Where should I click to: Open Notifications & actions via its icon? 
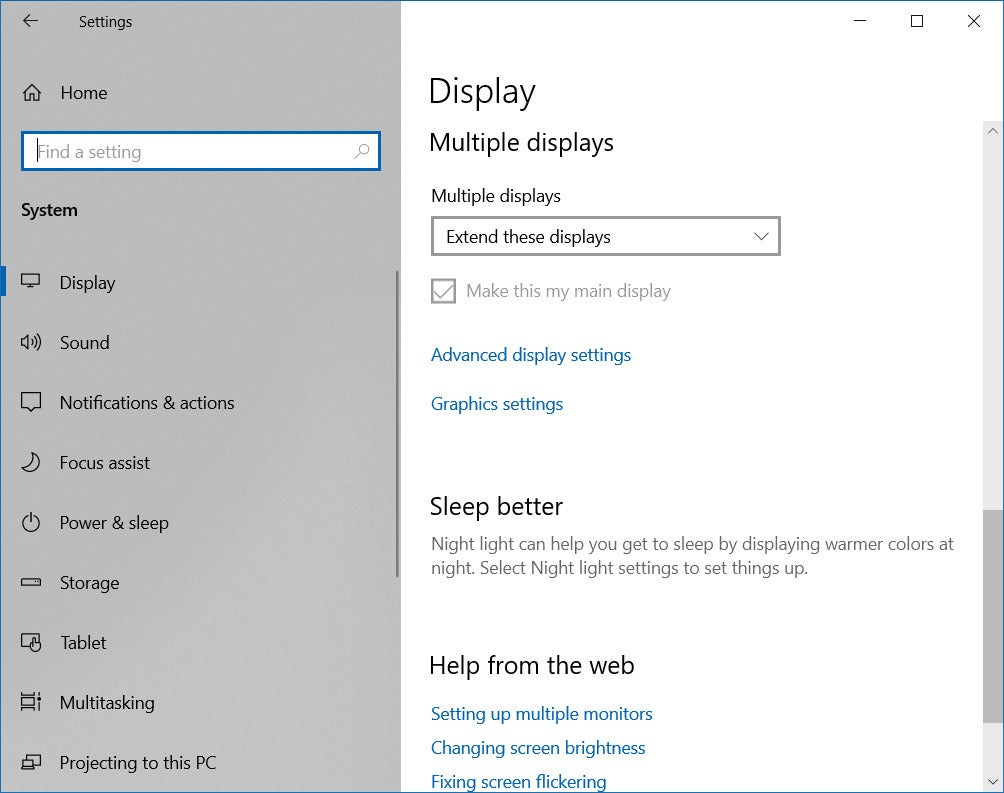31,403
